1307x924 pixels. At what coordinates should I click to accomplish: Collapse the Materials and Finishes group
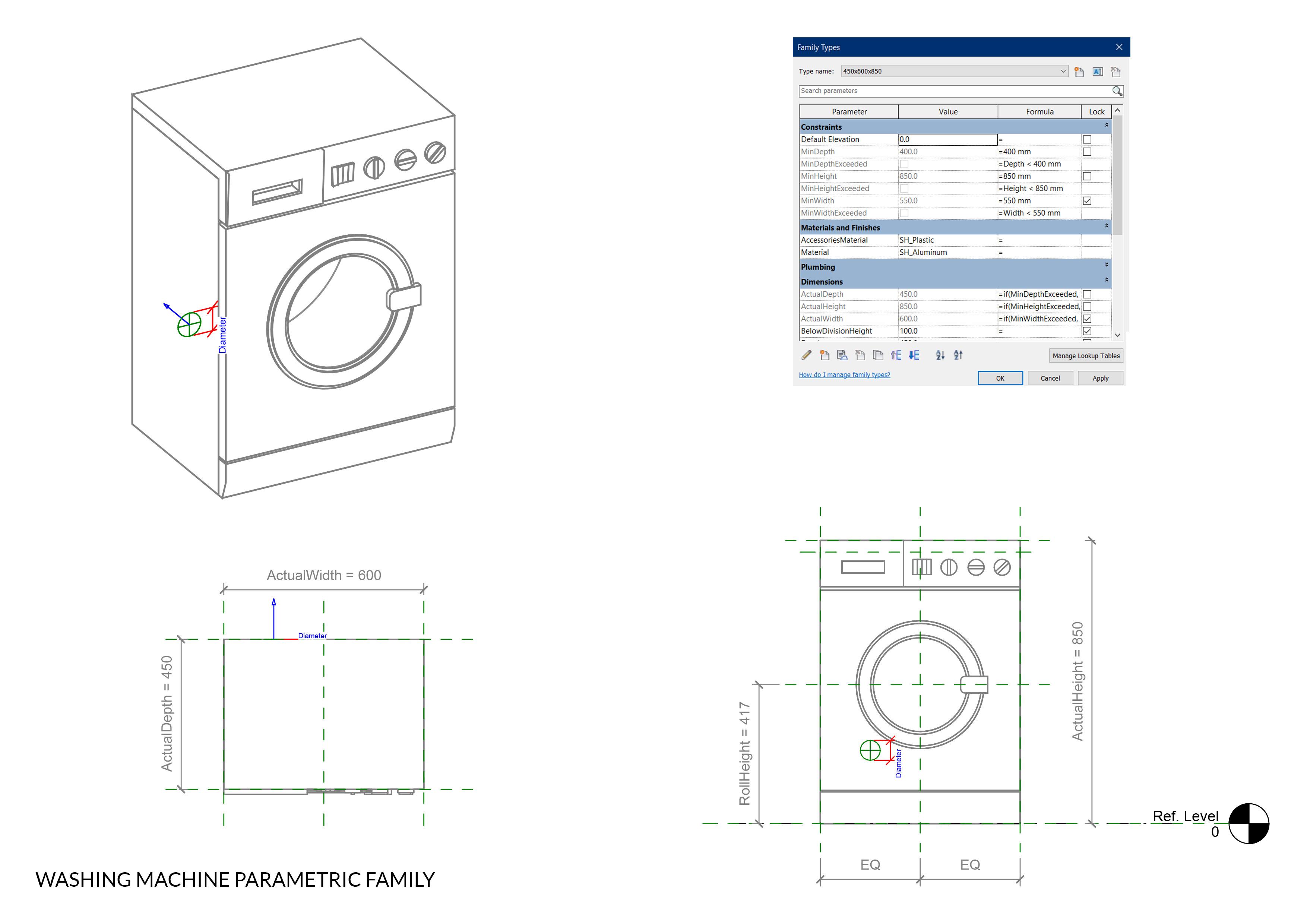[1106, 226]
